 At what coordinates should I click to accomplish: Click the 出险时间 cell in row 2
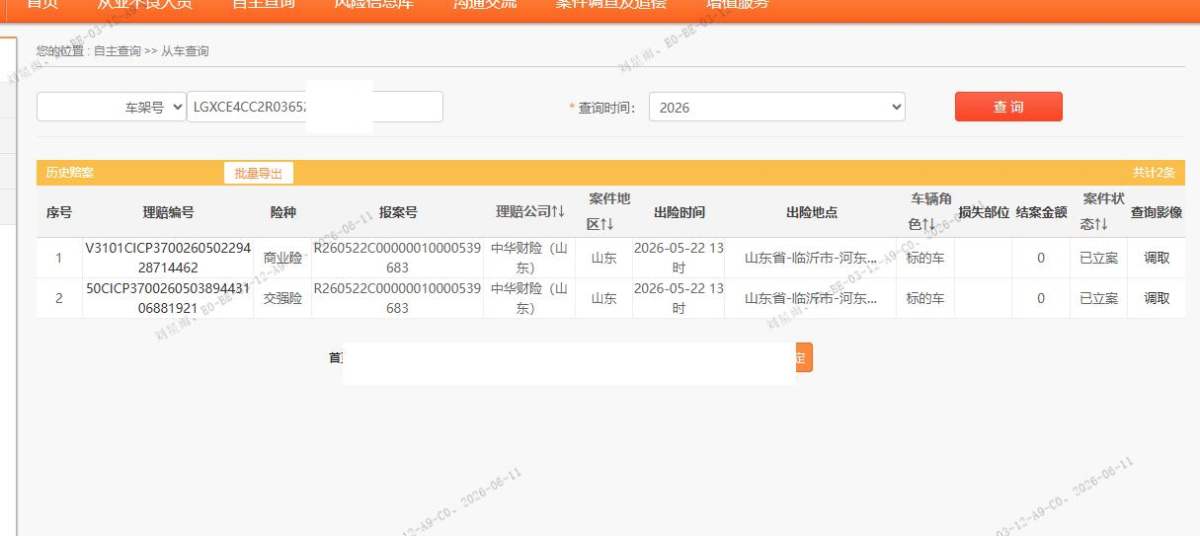pyautogui.click(x=679, y=298)
